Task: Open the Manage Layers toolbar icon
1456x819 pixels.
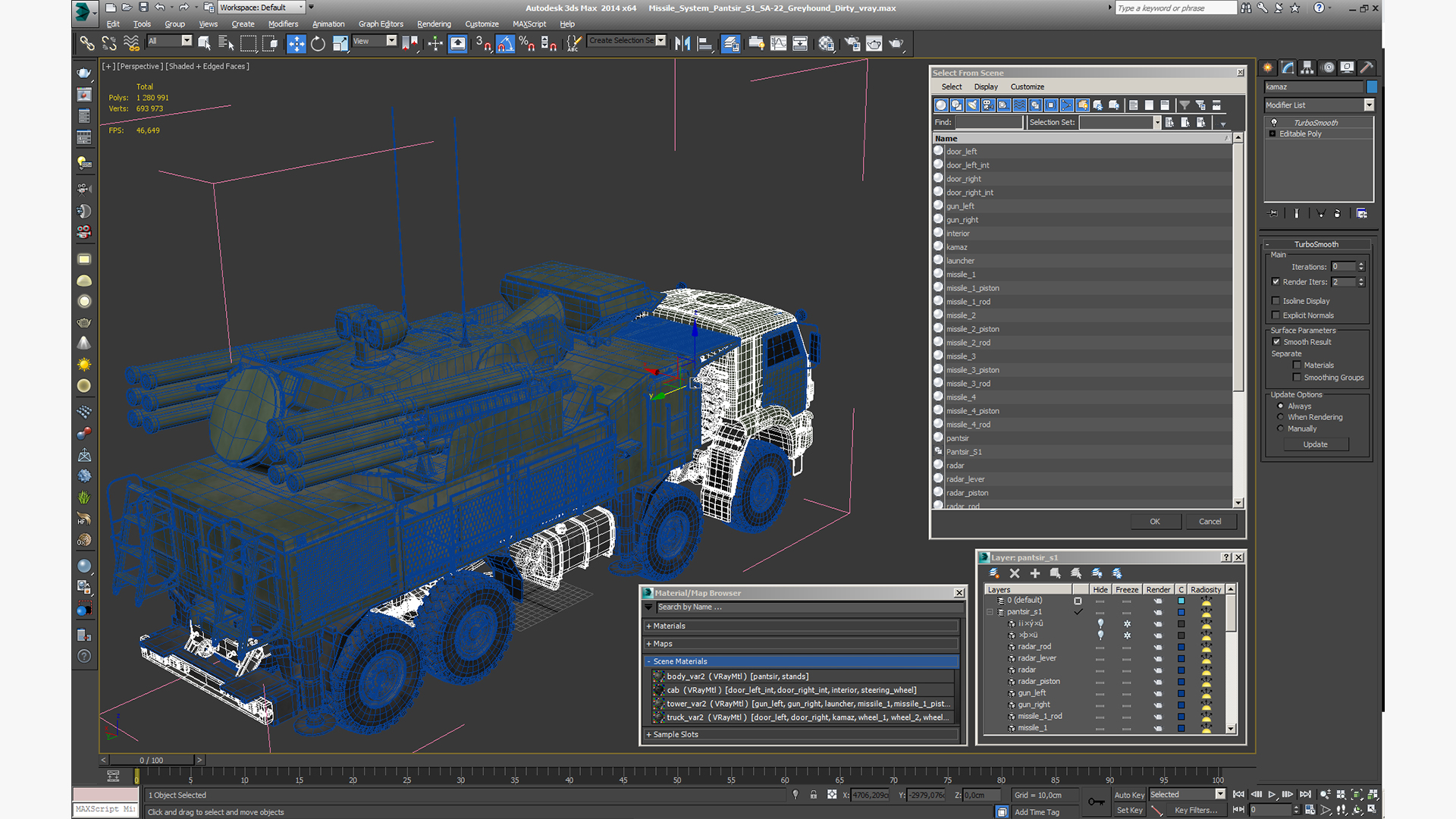Action: pos(730,44)
